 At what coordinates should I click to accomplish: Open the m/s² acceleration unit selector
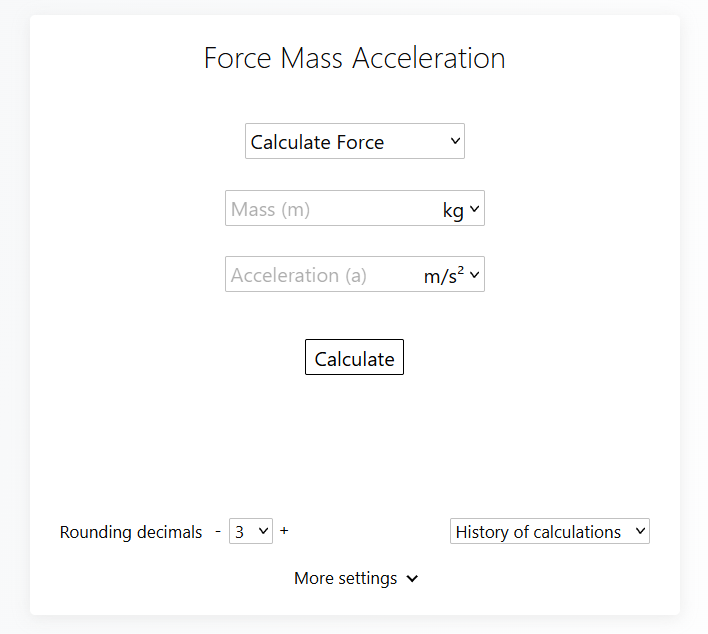[x=452, y=275]
